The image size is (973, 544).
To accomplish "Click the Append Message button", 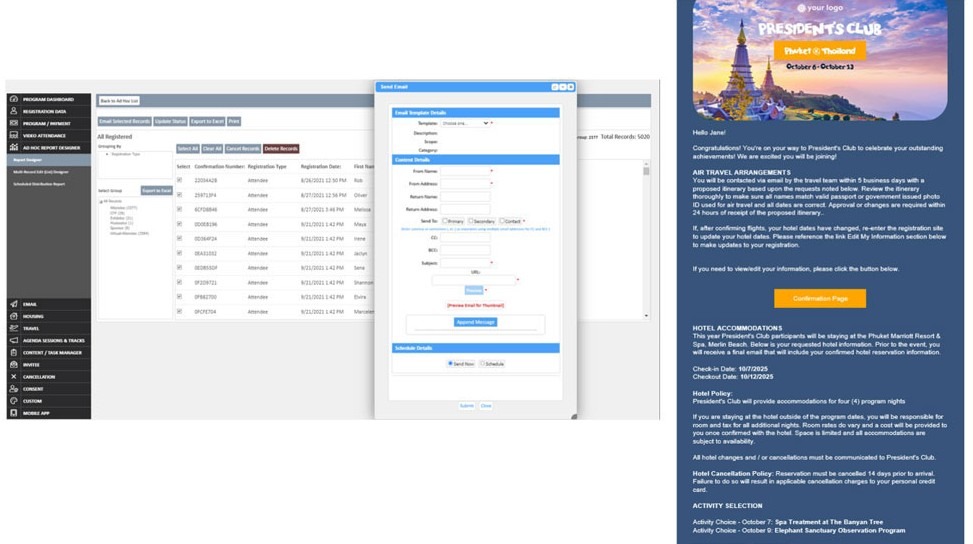I will (476, 322).
